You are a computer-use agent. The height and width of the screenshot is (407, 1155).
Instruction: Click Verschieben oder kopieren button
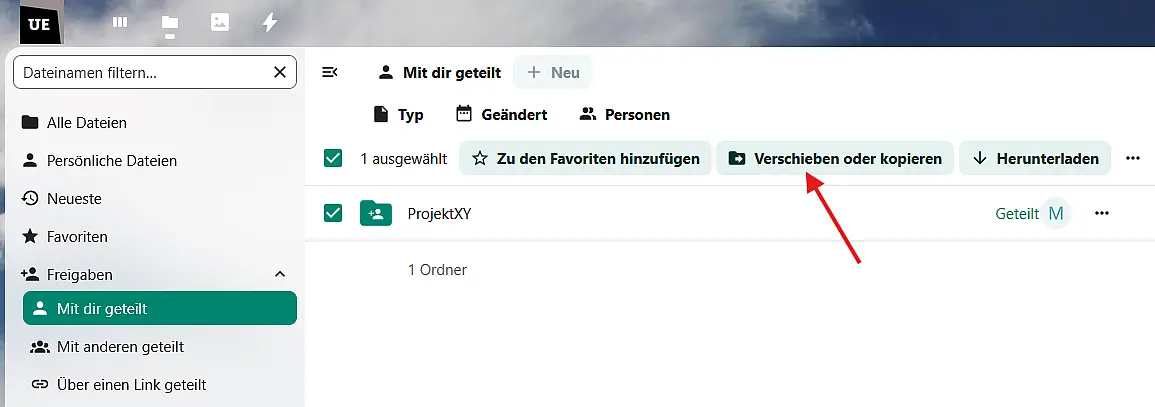835,158
